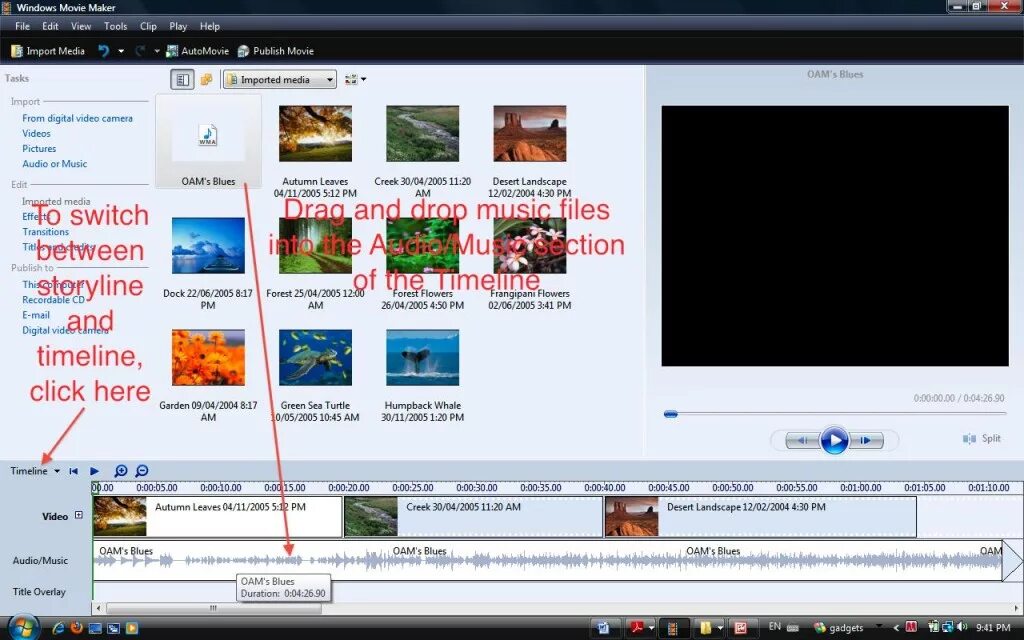Select the OAM's Blues WMA audio file icon

[208, 135]
